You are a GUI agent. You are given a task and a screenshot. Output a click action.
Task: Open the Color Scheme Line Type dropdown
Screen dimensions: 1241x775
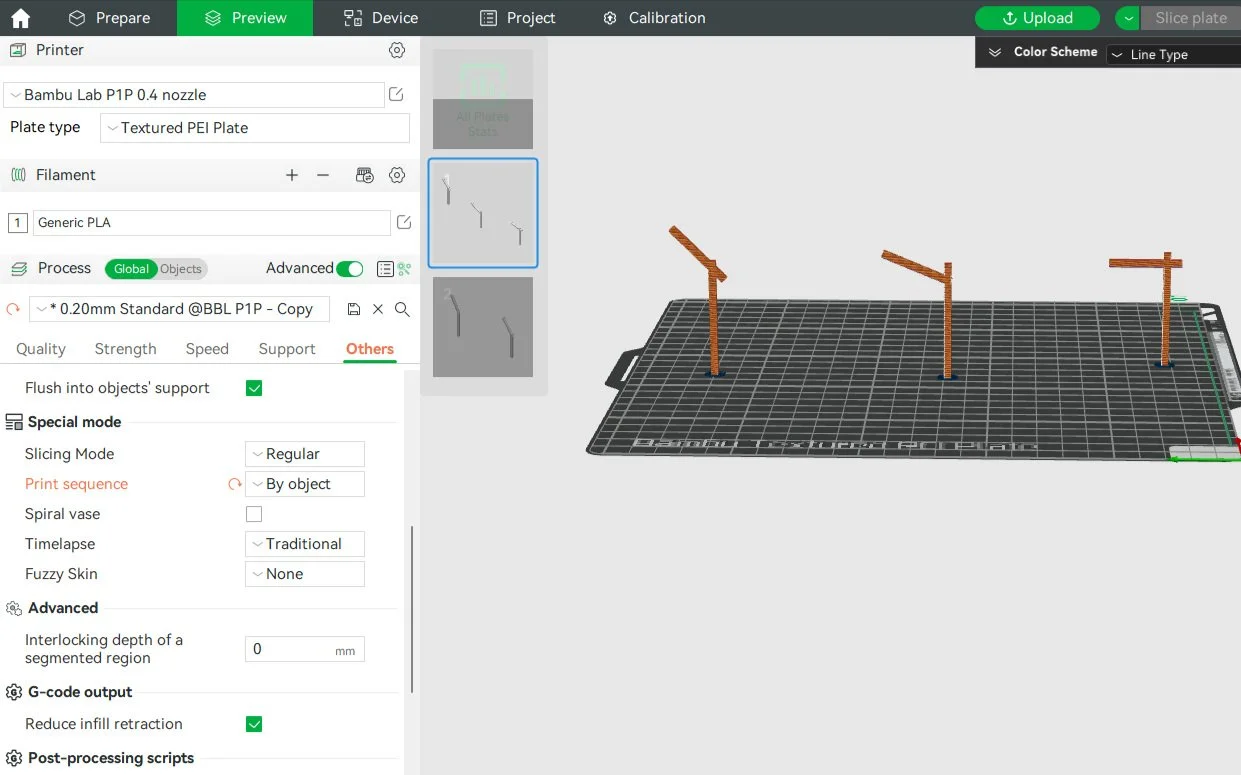pos(1173,55)
